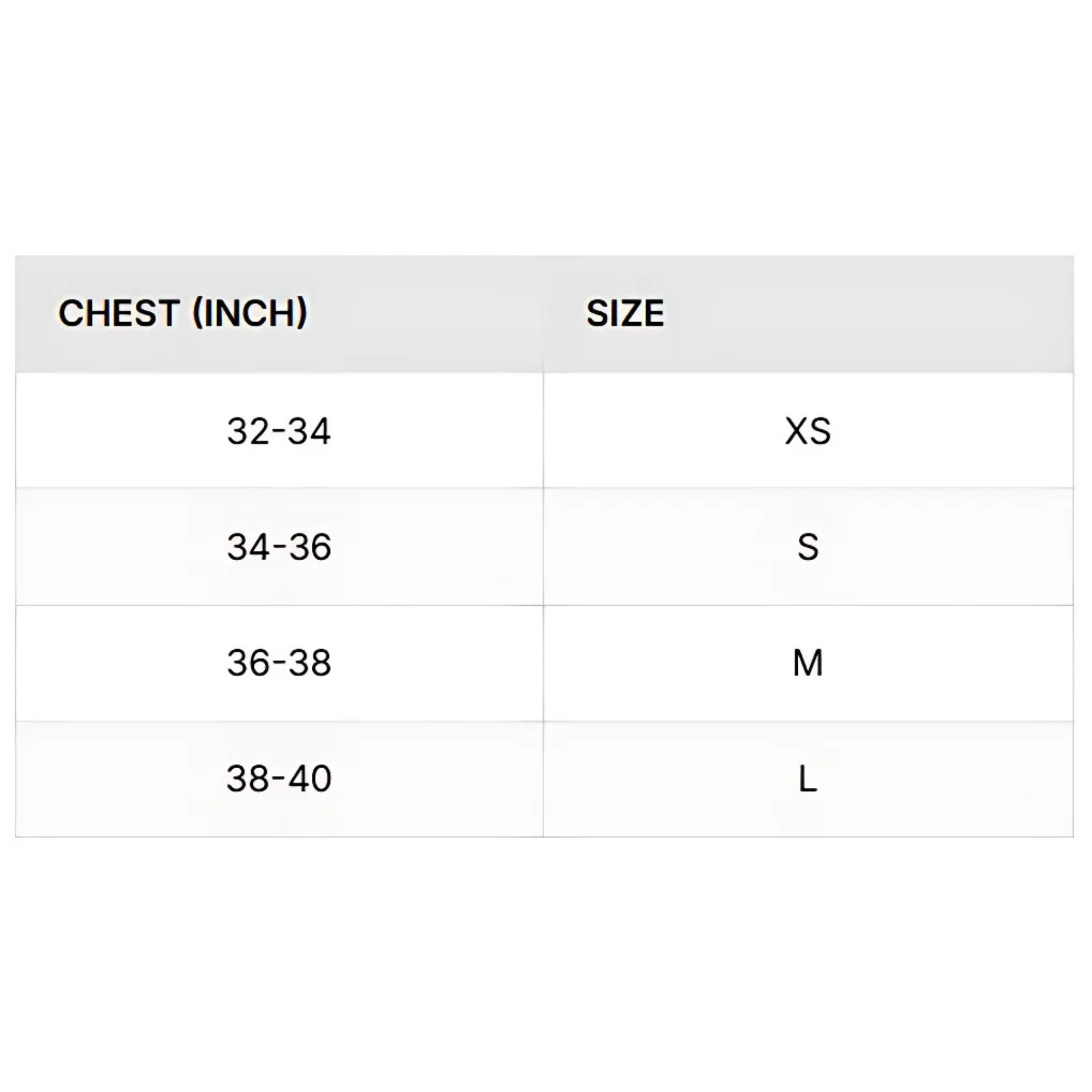Click the blank white area below the table
The width and height of the screenshot is (1092, 1092).
[x=546, y=965]
